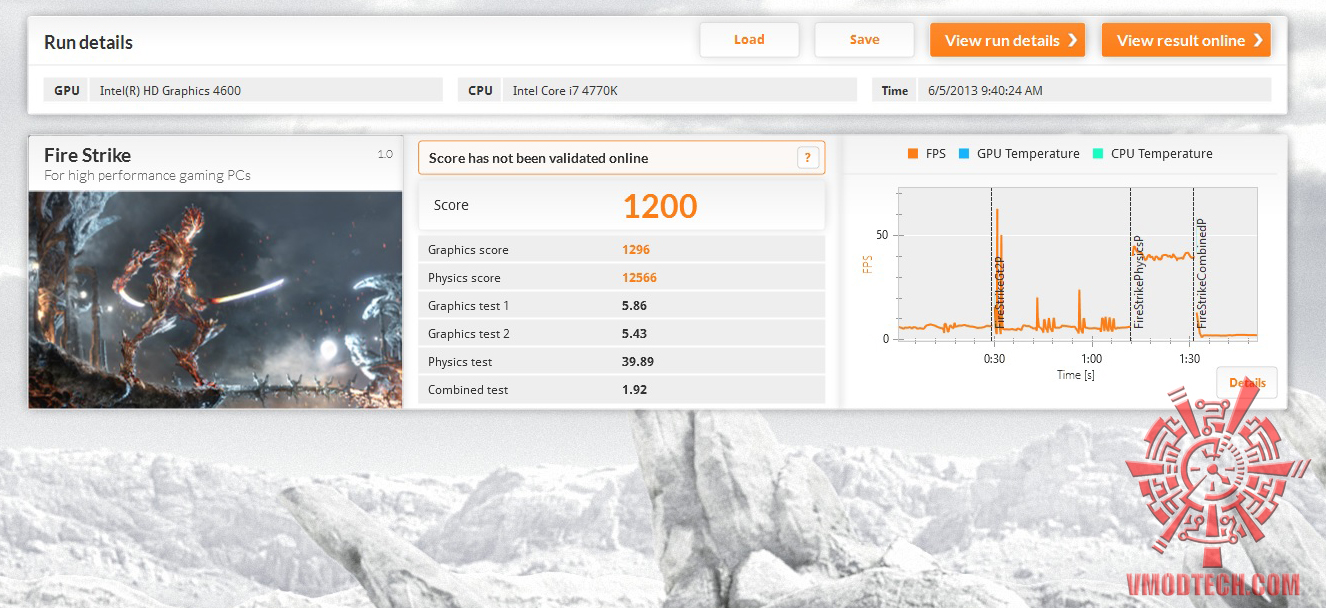The image size is (1326, 608).
Task: Toggle the CPU Temperature legend swatch
Action: (x=1098, y=154)
